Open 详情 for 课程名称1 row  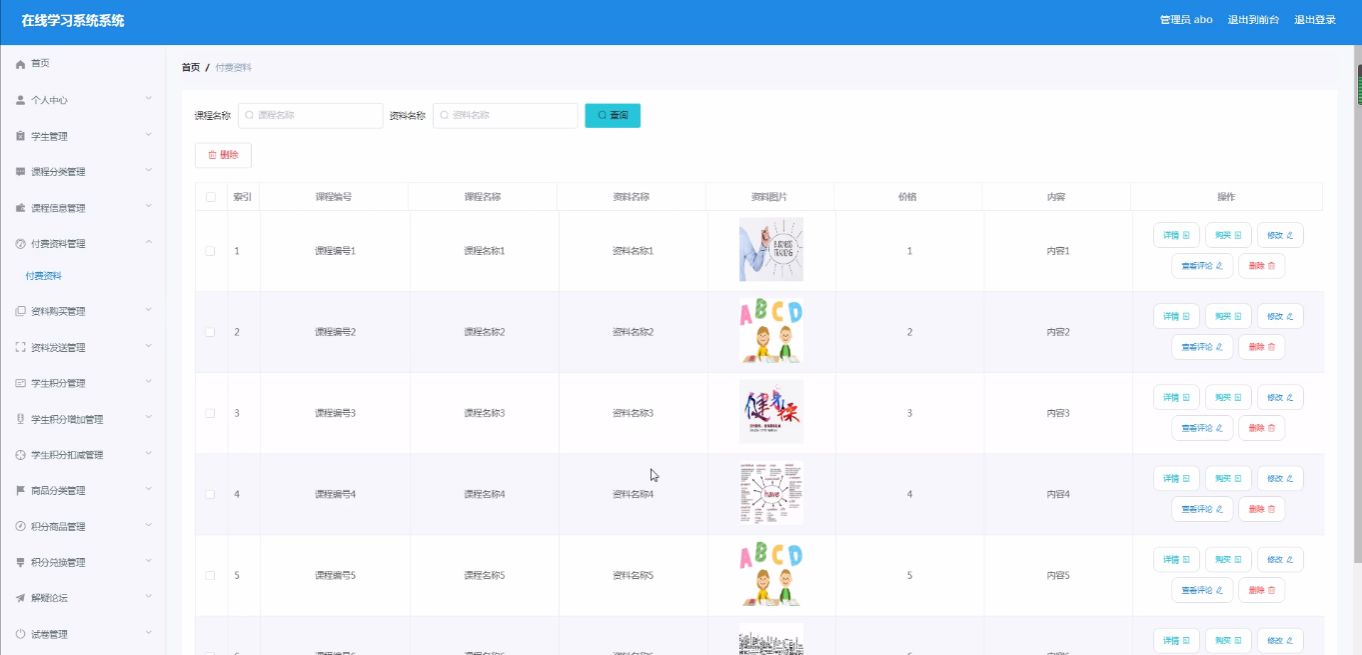tap(1176, 235)
